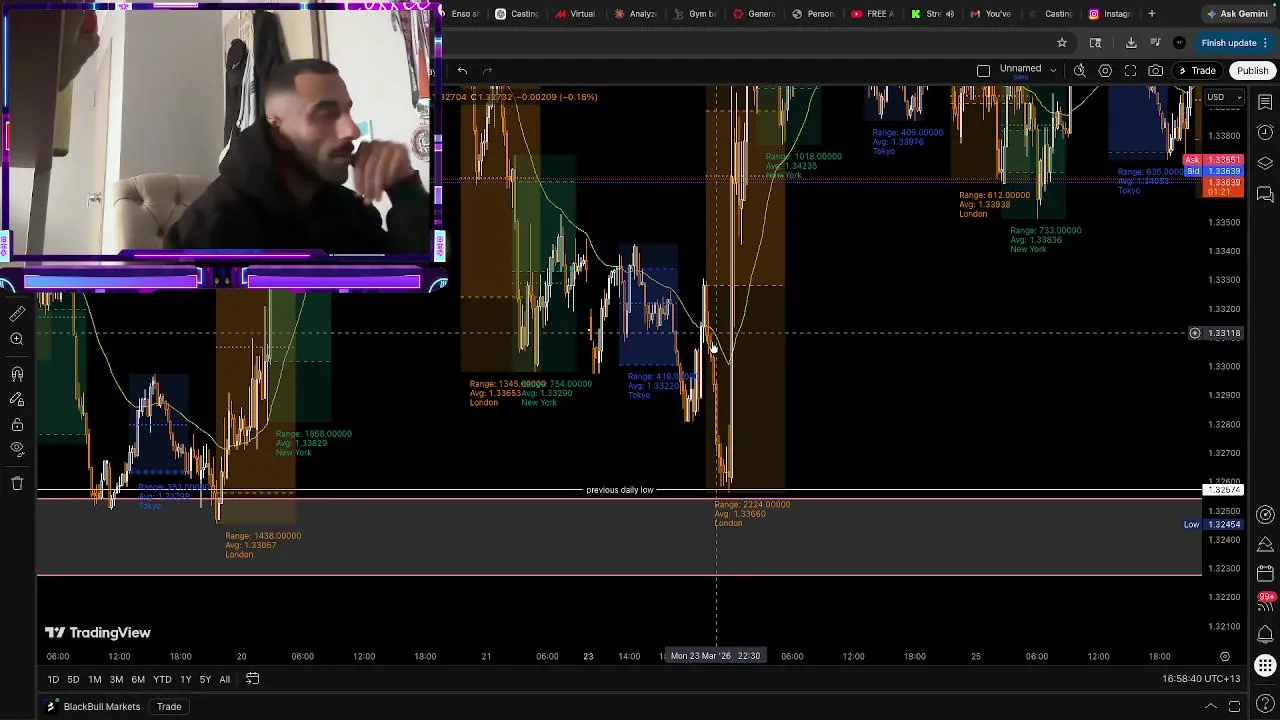
Task: Select the 1Y date range
Action: 185,680
